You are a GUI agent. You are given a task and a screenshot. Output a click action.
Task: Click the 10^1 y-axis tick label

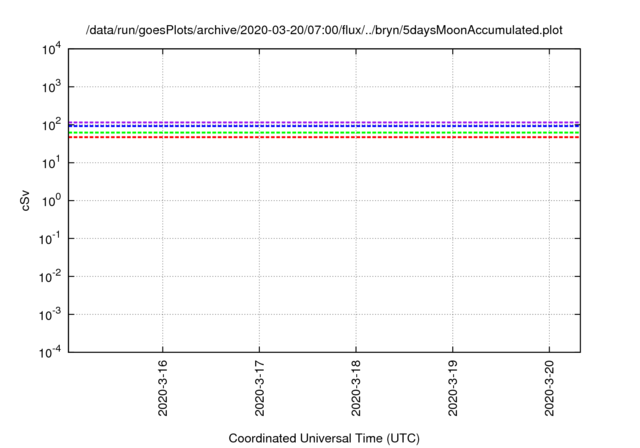tap(51, 163)
